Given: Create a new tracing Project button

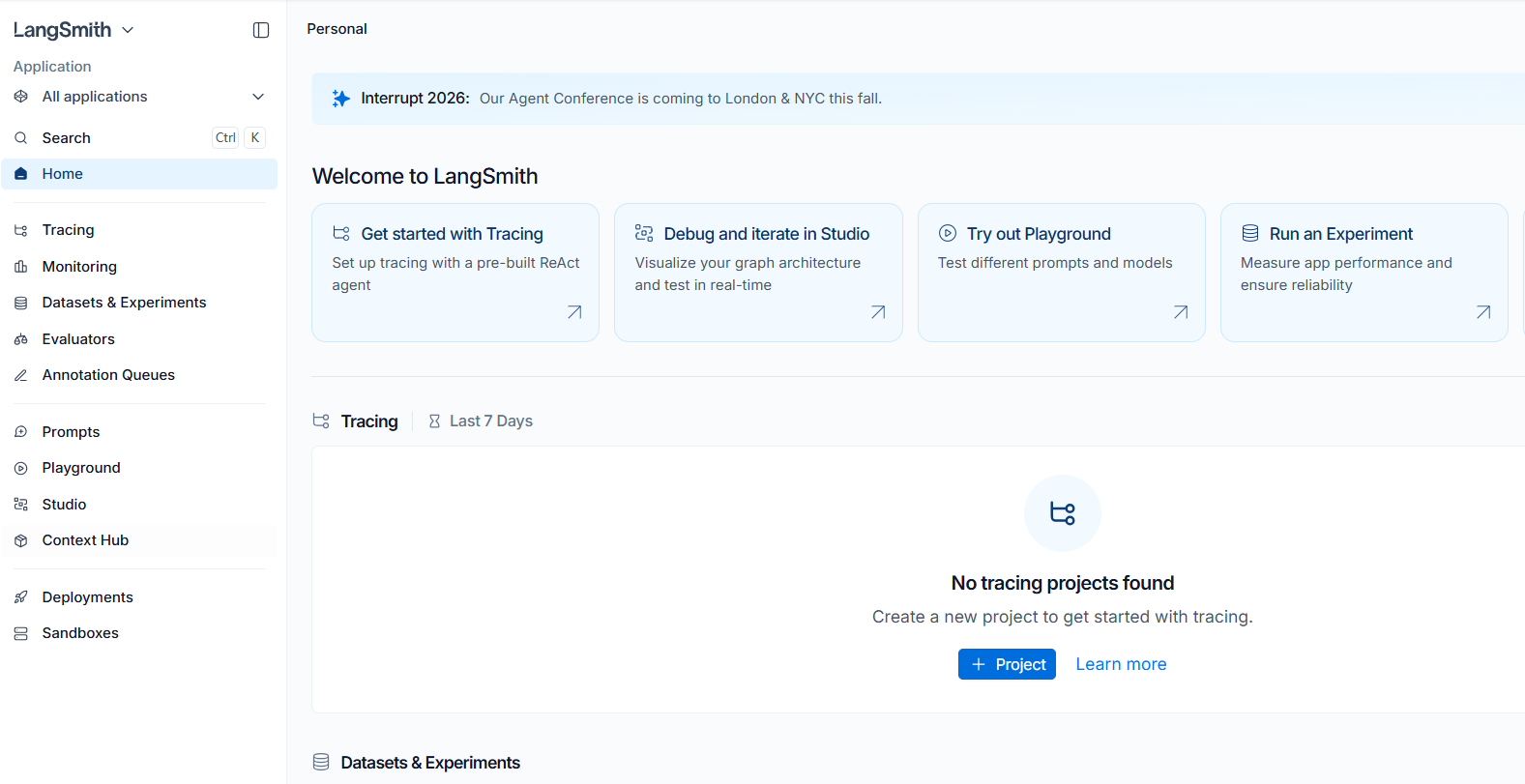Looking at the screenshot, I should pyautogui.click(x=1007, y=664).
